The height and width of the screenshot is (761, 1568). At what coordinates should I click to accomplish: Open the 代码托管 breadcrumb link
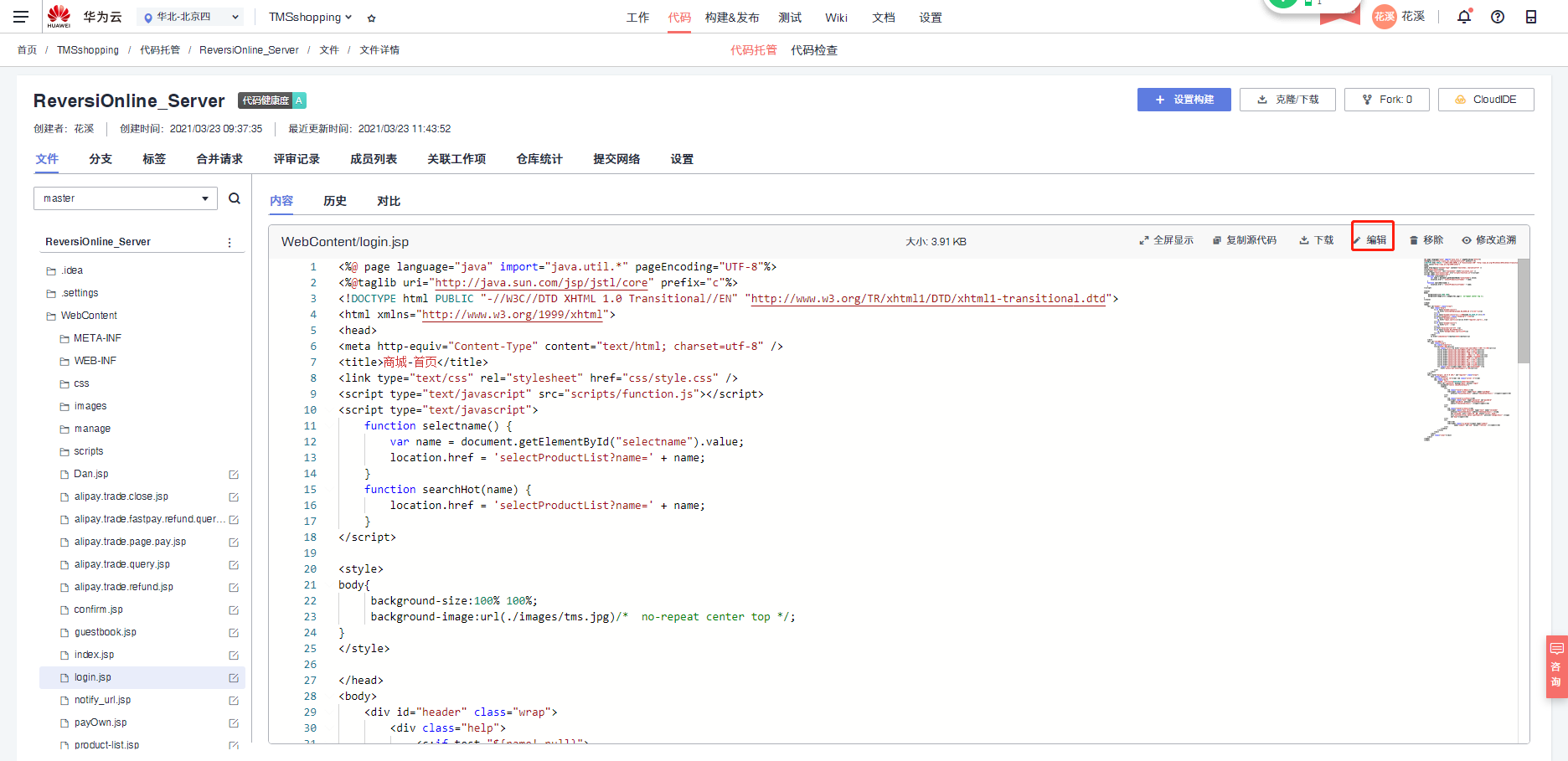(160, 50)
